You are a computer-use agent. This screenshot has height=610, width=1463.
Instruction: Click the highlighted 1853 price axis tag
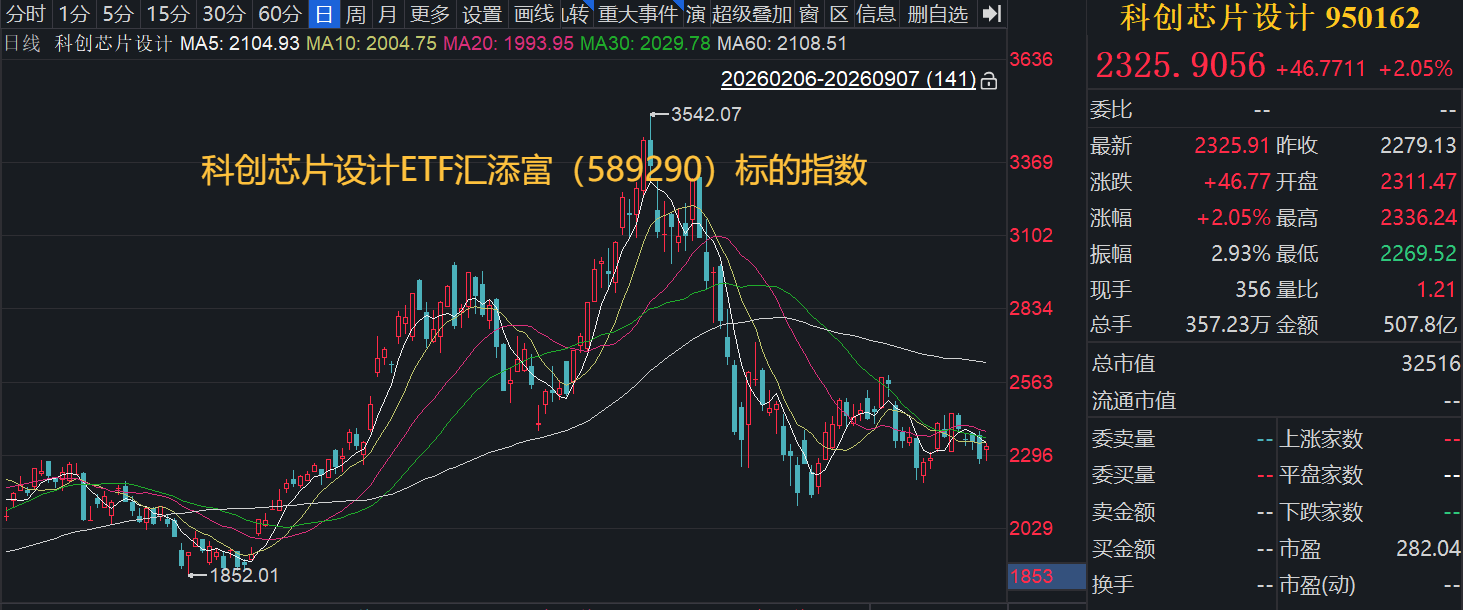[1045, 576]
